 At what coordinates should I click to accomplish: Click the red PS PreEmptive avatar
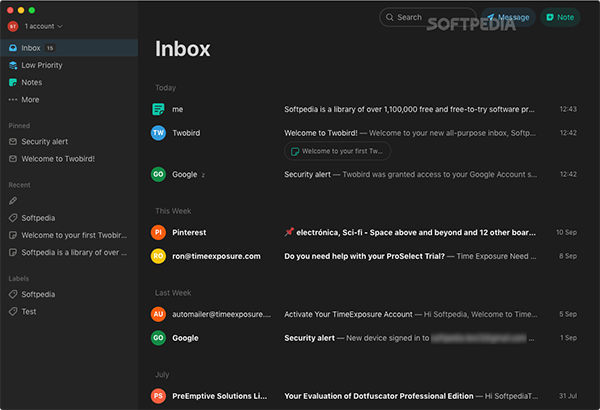click(158, 396)
